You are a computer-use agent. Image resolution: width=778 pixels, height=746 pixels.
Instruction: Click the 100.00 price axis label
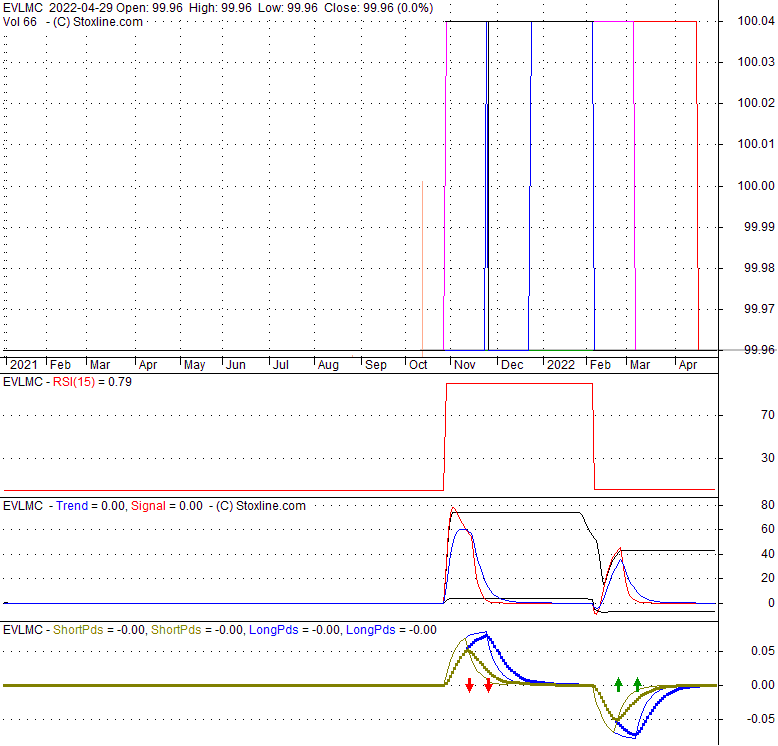756,186
